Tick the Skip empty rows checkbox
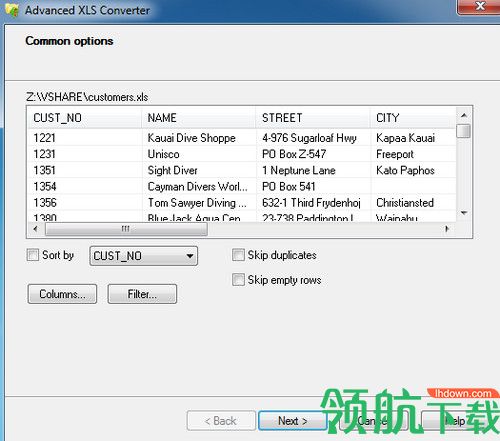This screenshot has height=441, width=500. tap(238, 280)
